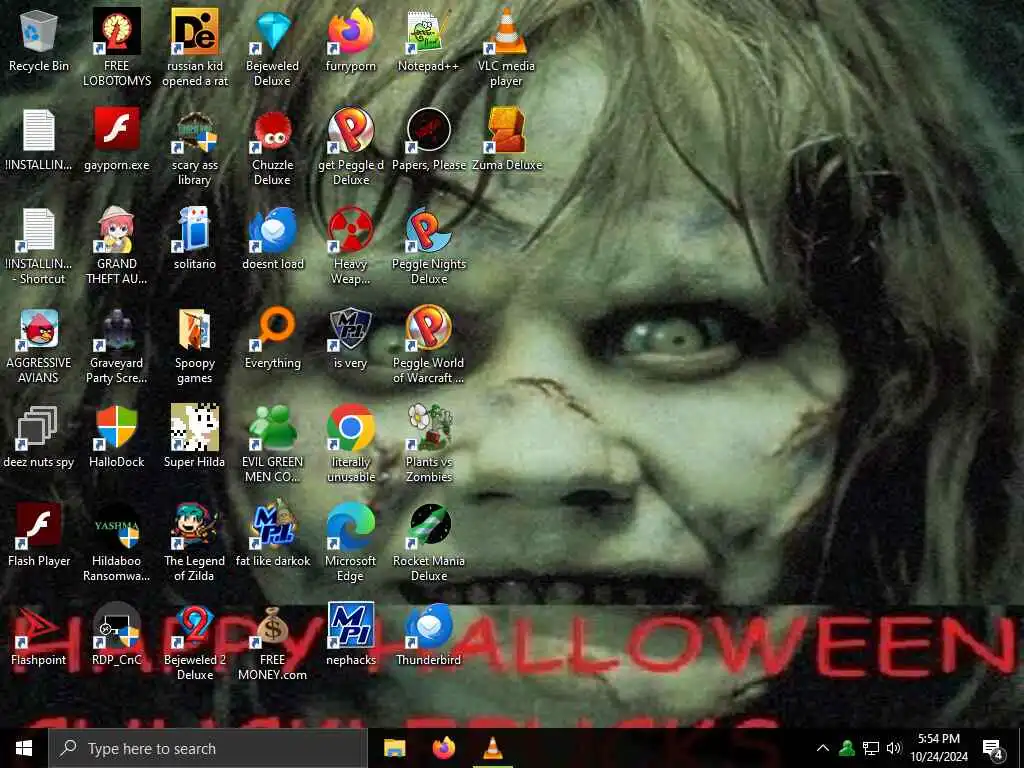Select the Zuma Deluxe icon
The image size is (1024, 768).
[506, 131]
